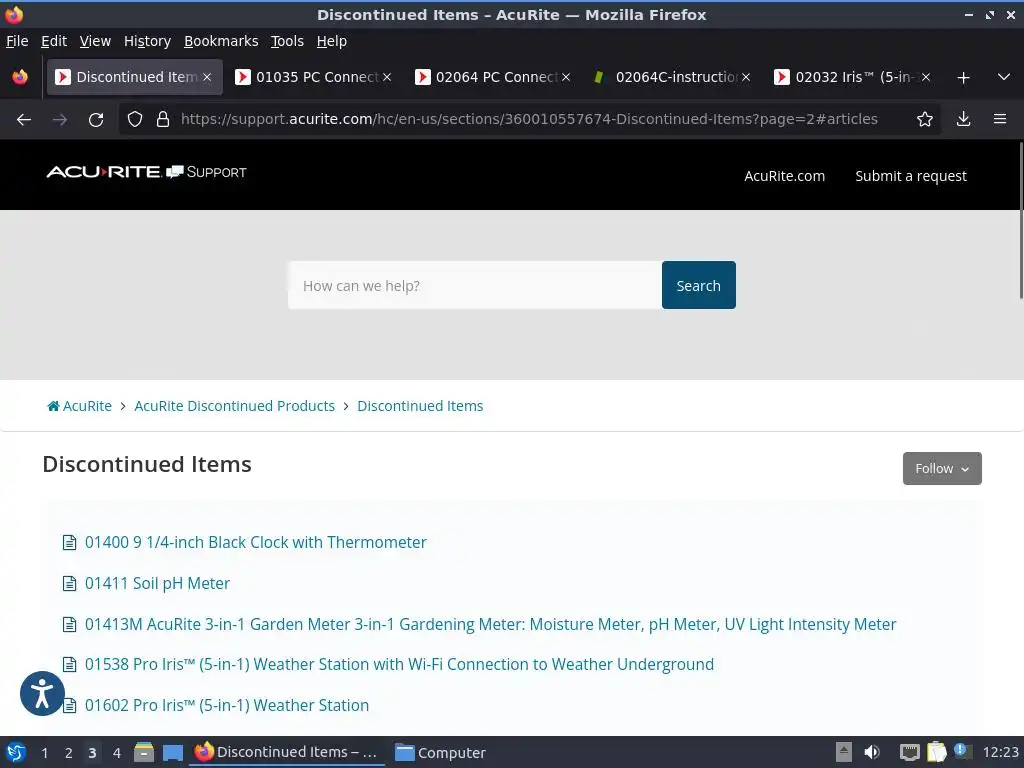Click the AcuRite Support logo
The height and width of the screenshot is (768, 1024).
146,172
